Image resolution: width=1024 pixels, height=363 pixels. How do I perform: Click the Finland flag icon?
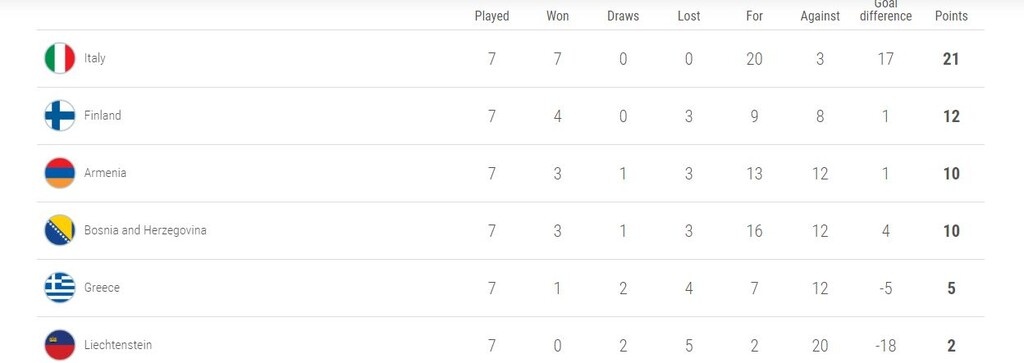[59, 116]
